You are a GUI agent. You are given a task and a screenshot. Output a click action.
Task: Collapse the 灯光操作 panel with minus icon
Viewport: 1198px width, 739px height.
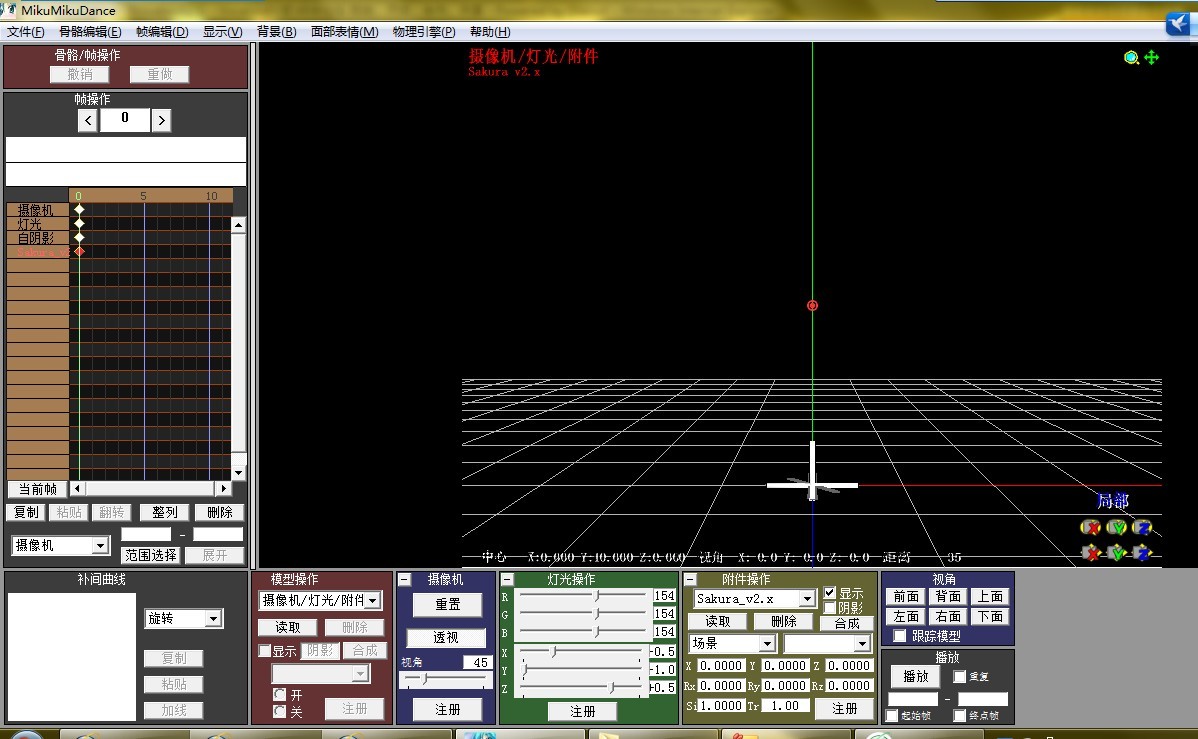(x=507, y=579)
